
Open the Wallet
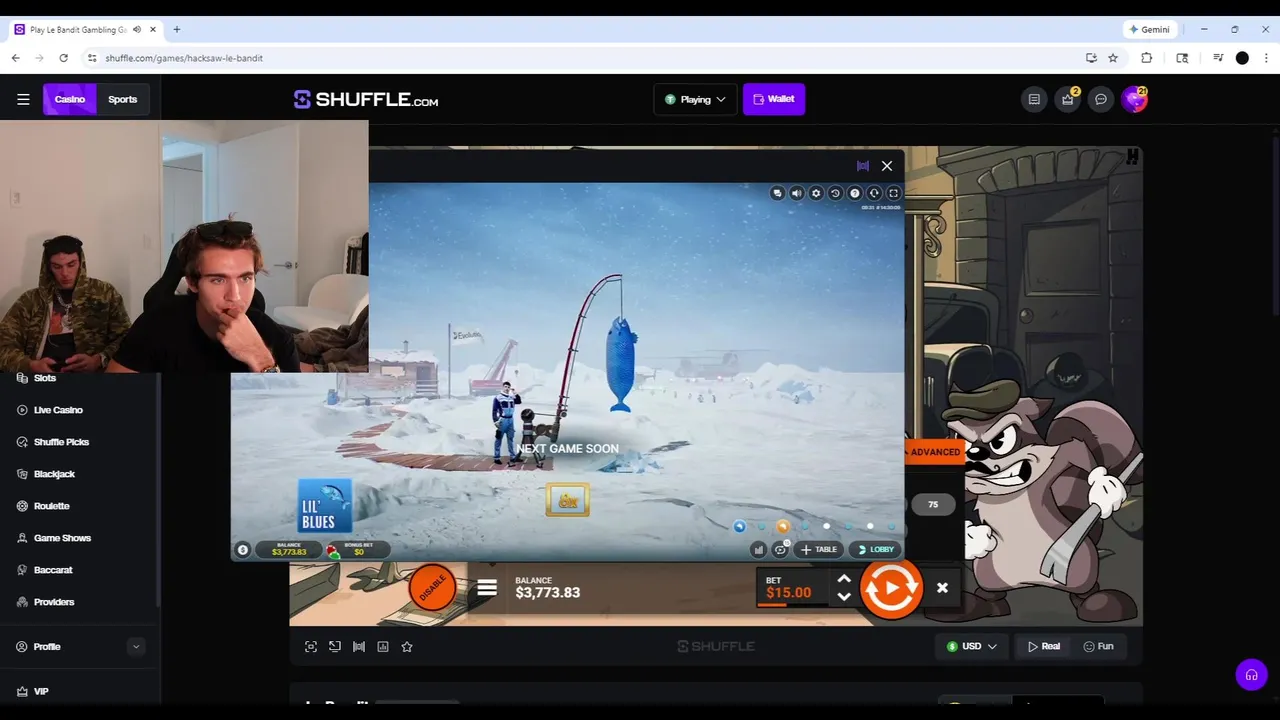coord(774,99)
